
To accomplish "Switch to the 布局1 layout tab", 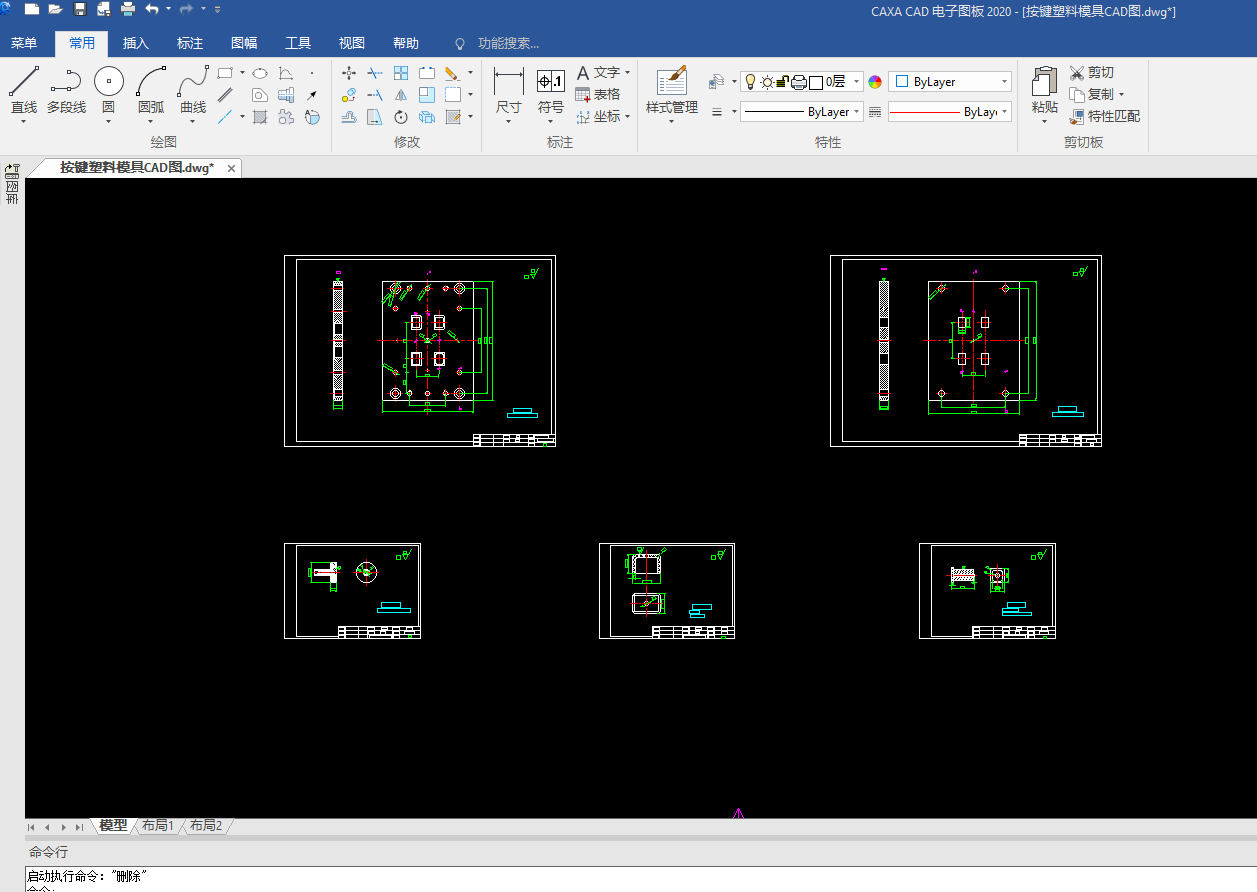I will coord(157,826).
